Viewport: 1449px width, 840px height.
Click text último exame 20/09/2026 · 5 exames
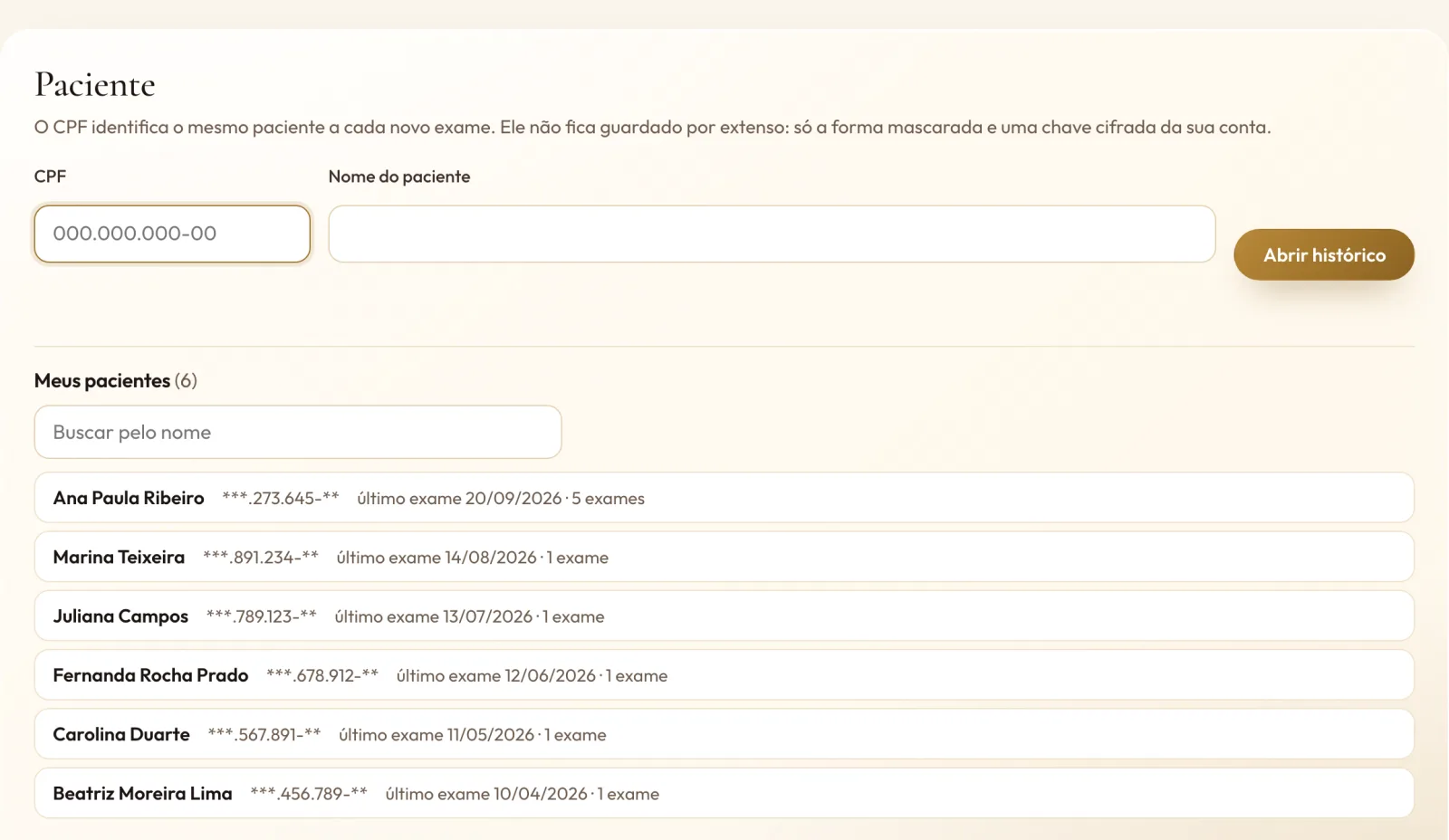[x=501, y=499]
